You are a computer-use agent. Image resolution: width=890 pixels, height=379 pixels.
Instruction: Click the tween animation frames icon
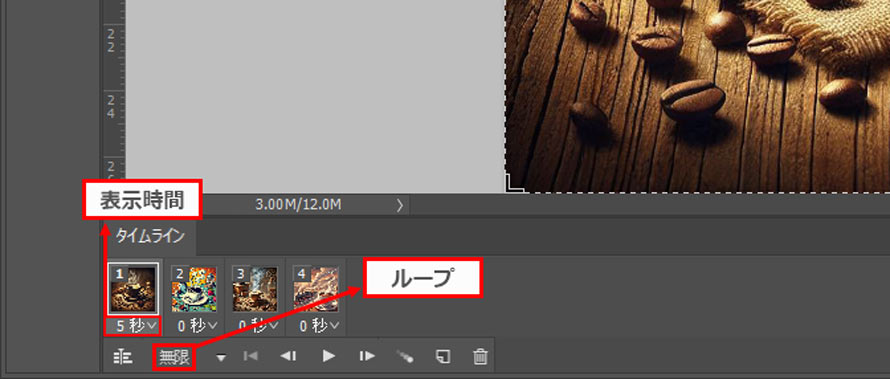[x=405, y=356]
